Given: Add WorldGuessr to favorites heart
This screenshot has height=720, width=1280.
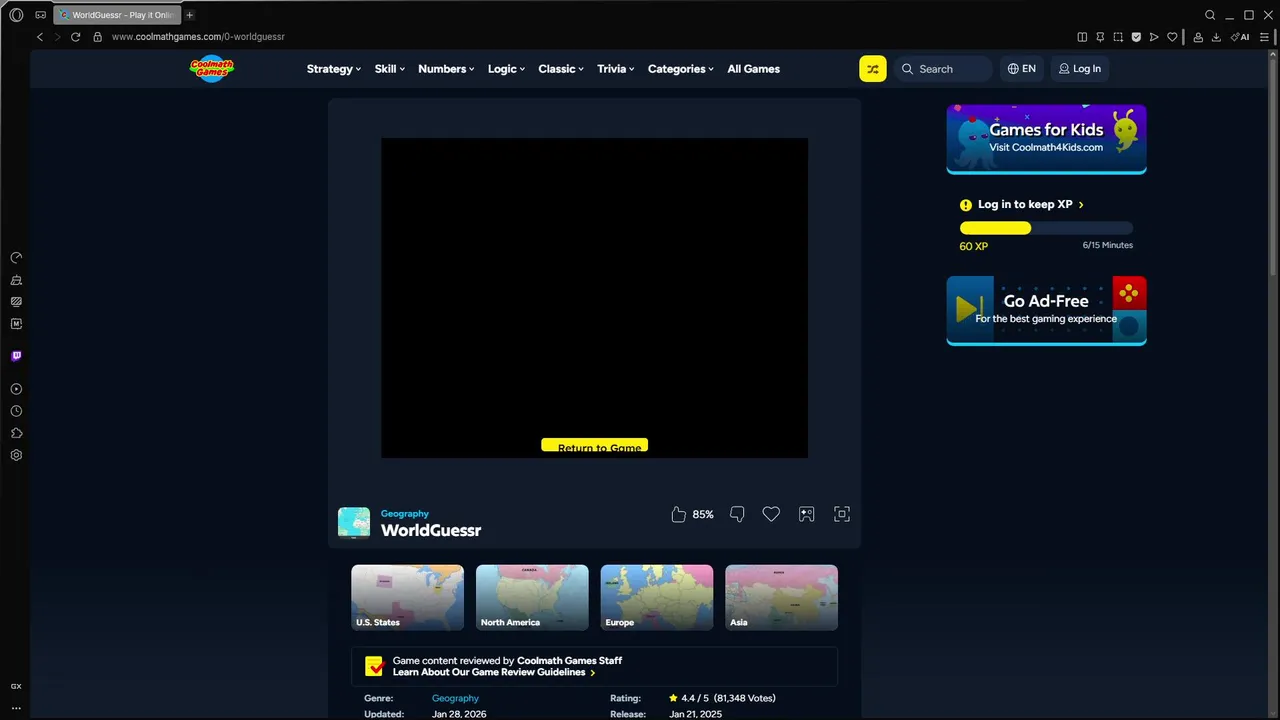Looking at the screenshot, I should (x=771, y=514).
